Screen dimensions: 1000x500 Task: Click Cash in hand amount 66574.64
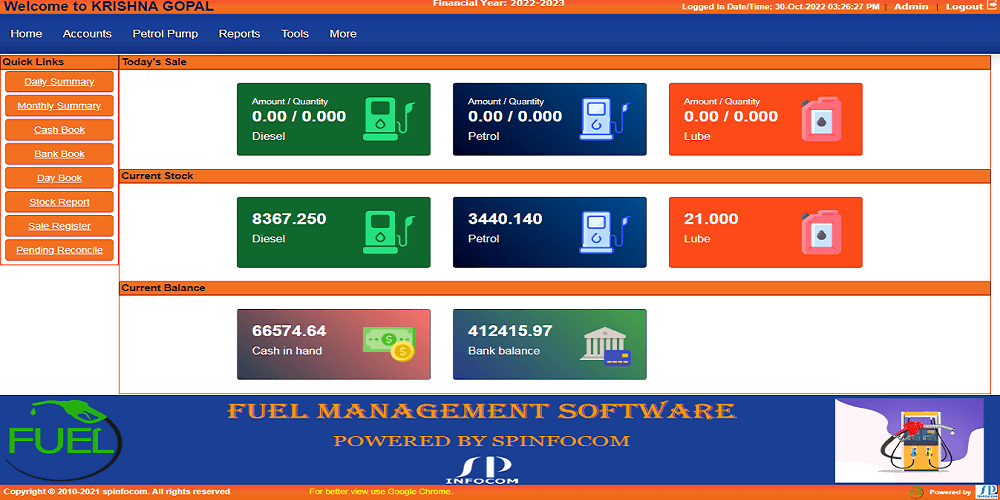(289, 331)
